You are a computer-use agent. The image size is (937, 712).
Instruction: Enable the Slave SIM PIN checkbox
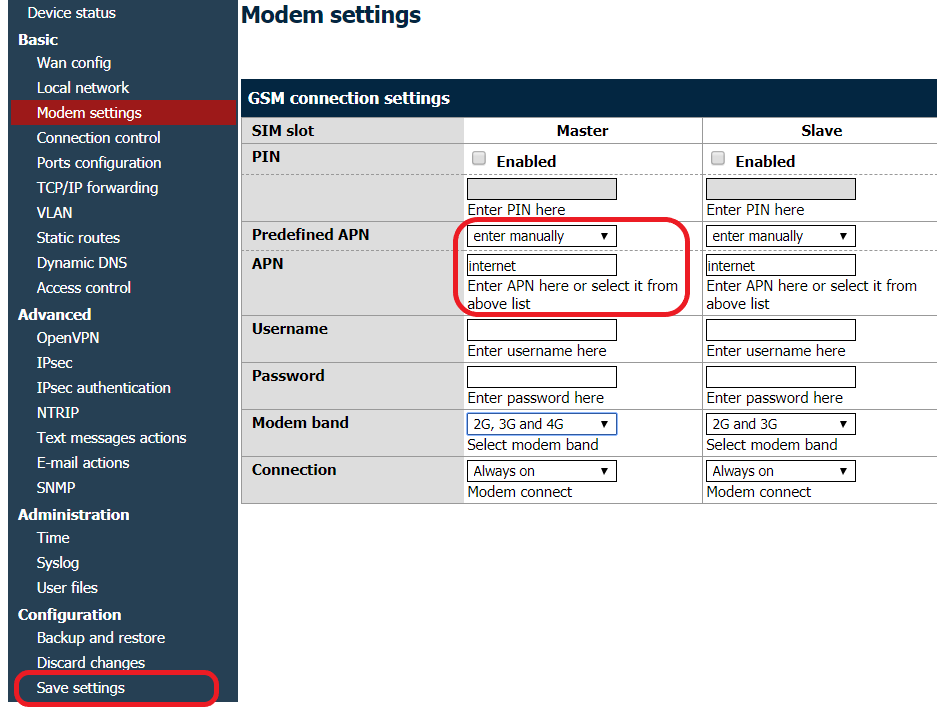click(718, 159)
